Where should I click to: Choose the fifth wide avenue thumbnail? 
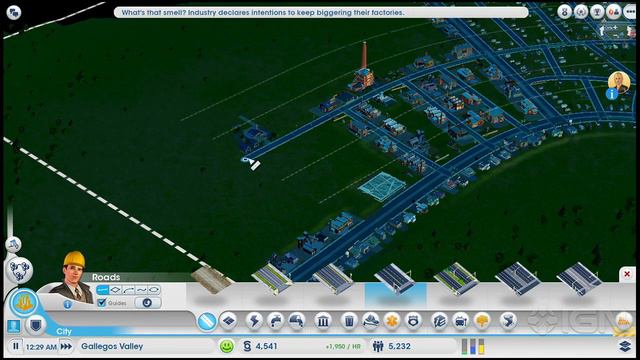pos(517,278)
